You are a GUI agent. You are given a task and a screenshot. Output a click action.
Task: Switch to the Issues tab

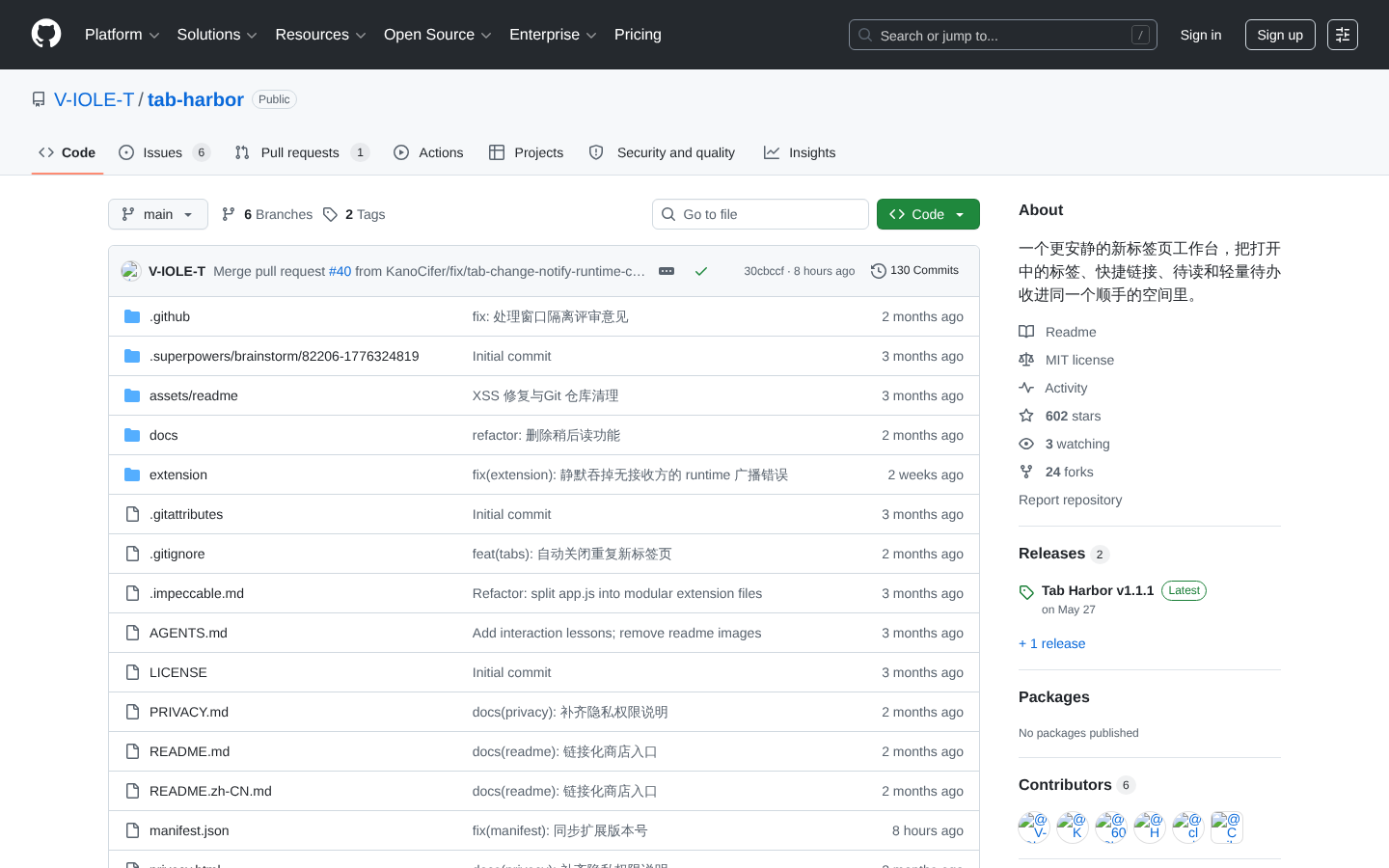164,152
